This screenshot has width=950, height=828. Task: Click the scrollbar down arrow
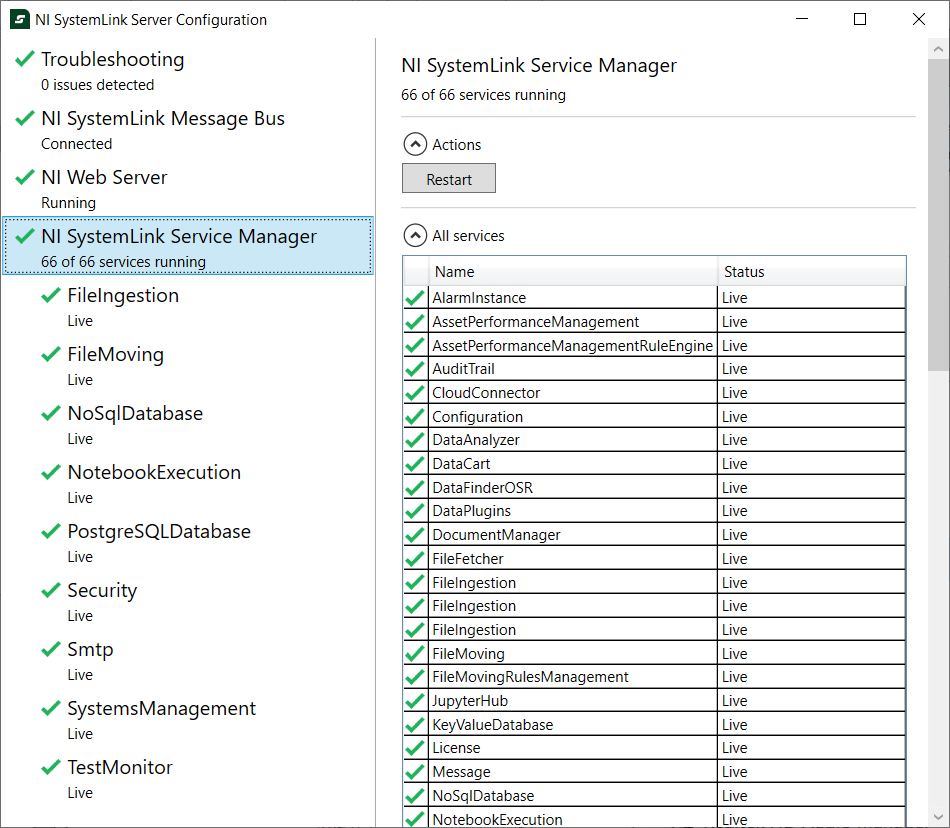coord(938,816)
